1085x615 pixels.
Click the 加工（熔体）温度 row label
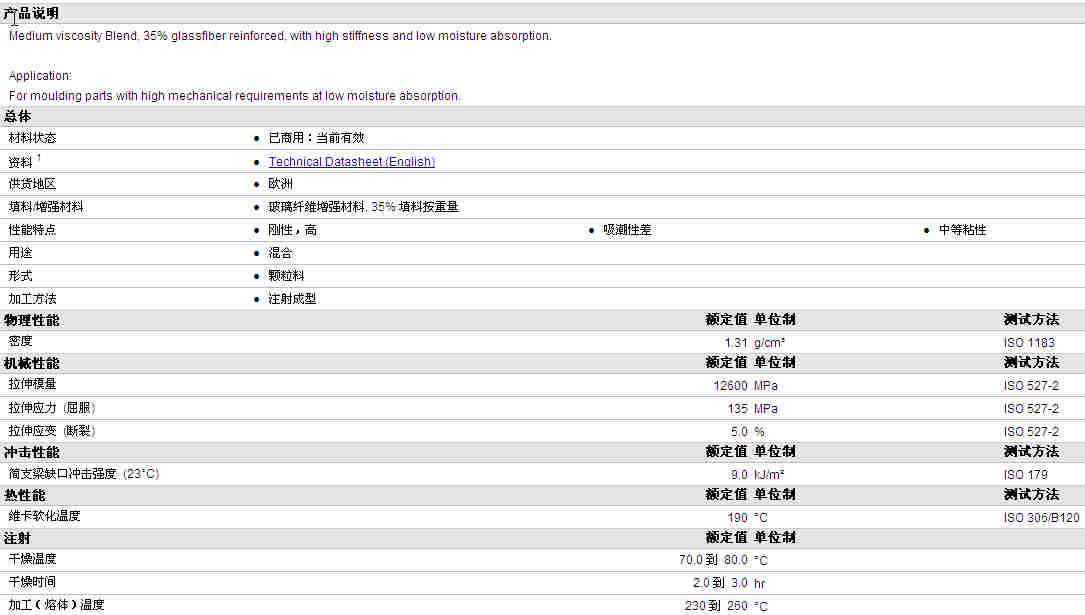[x=56, y=605]
